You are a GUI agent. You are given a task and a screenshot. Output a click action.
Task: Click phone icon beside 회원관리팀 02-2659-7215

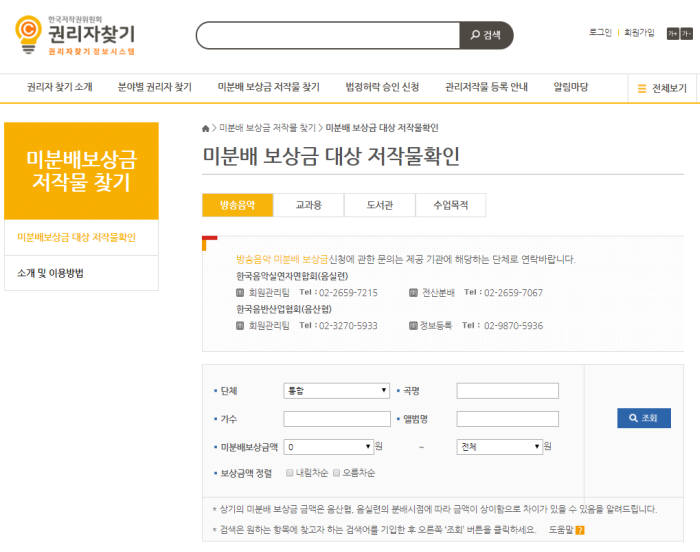coord(240,293)
